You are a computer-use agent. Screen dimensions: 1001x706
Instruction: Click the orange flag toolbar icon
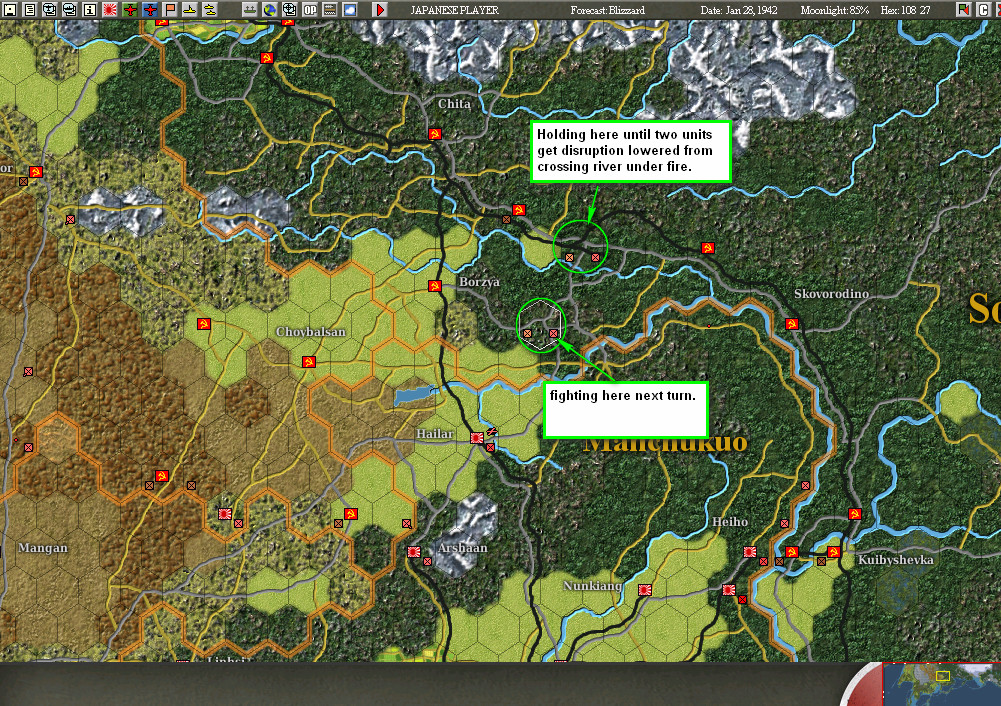[170, 10]
